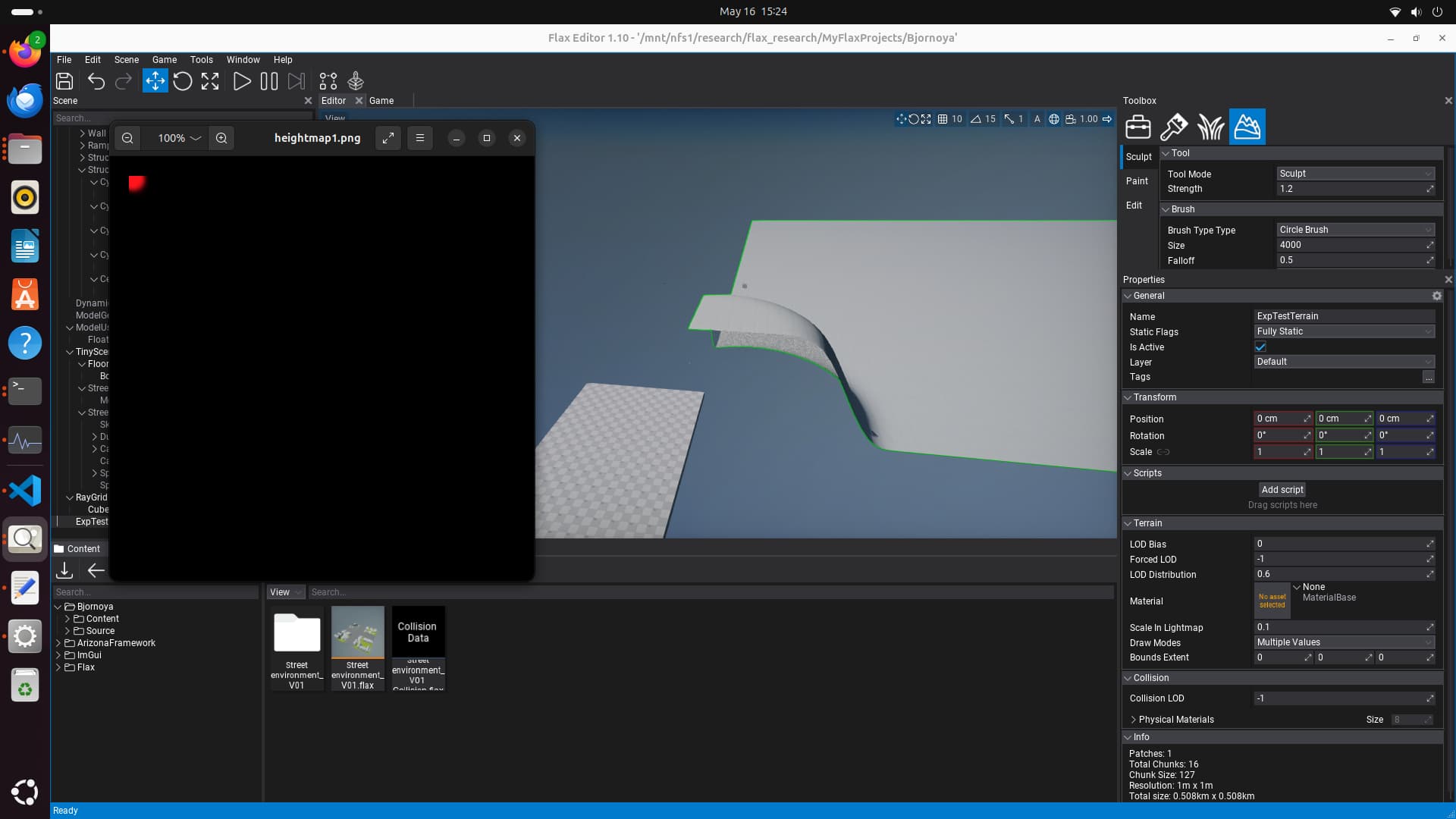Viewport: 1456px width, 819px height.
Task: Click the Add script button
Action: 1282,490
